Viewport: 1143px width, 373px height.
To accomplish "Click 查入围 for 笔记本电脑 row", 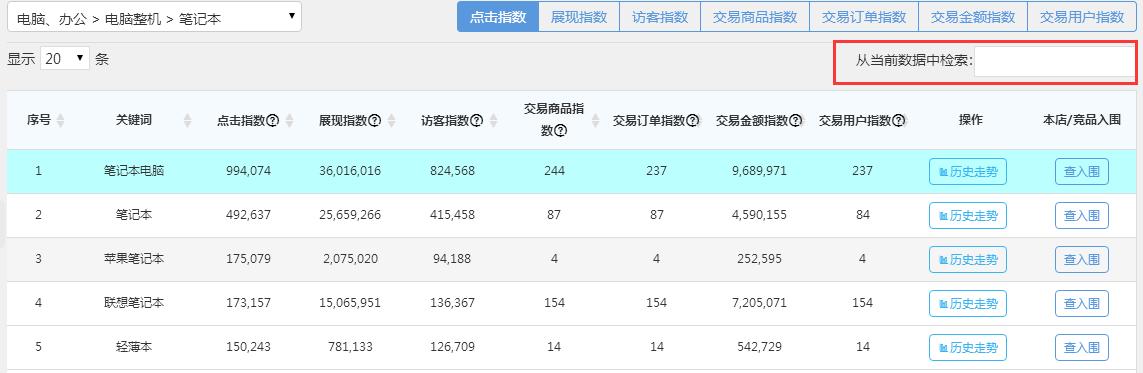I will (1082, 172).
